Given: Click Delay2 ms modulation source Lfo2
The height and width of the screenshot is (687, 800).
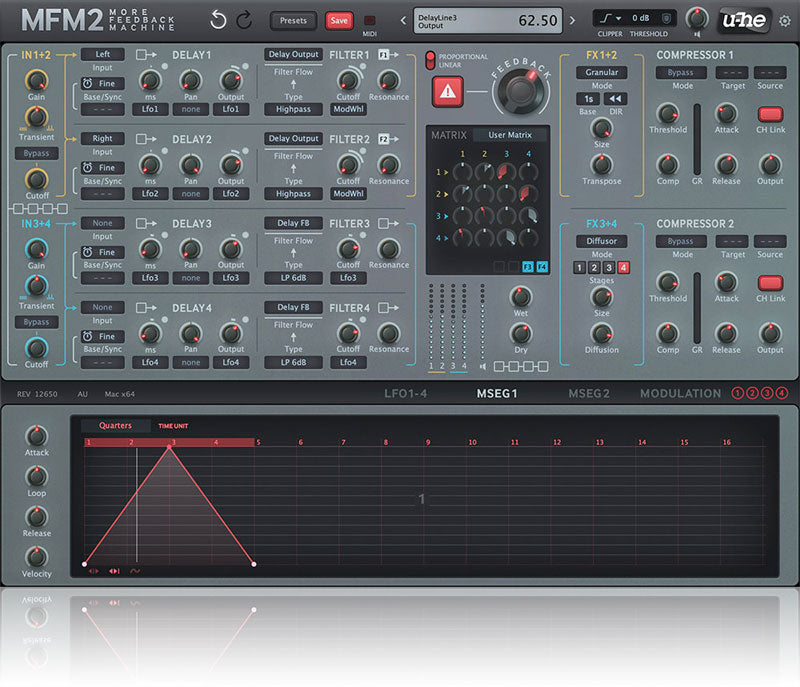Looking at the screenshot, I should [x=150, y=193].
